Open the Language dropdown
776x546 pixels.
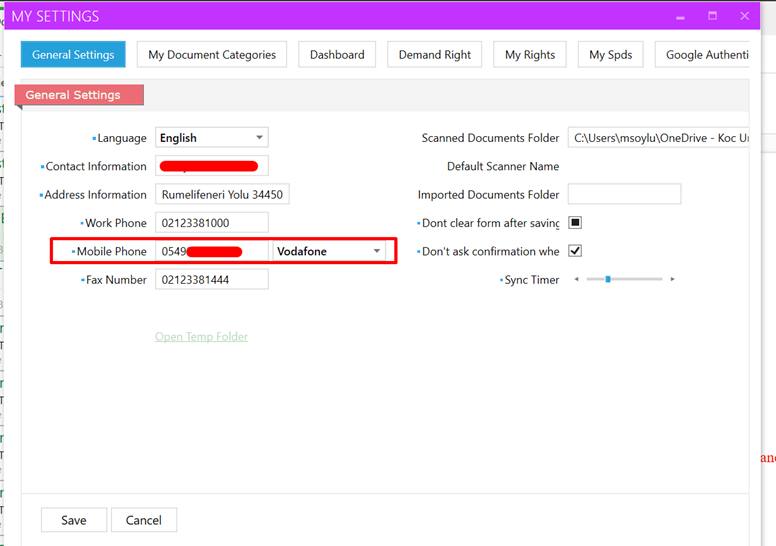click(x=259, y=138)
